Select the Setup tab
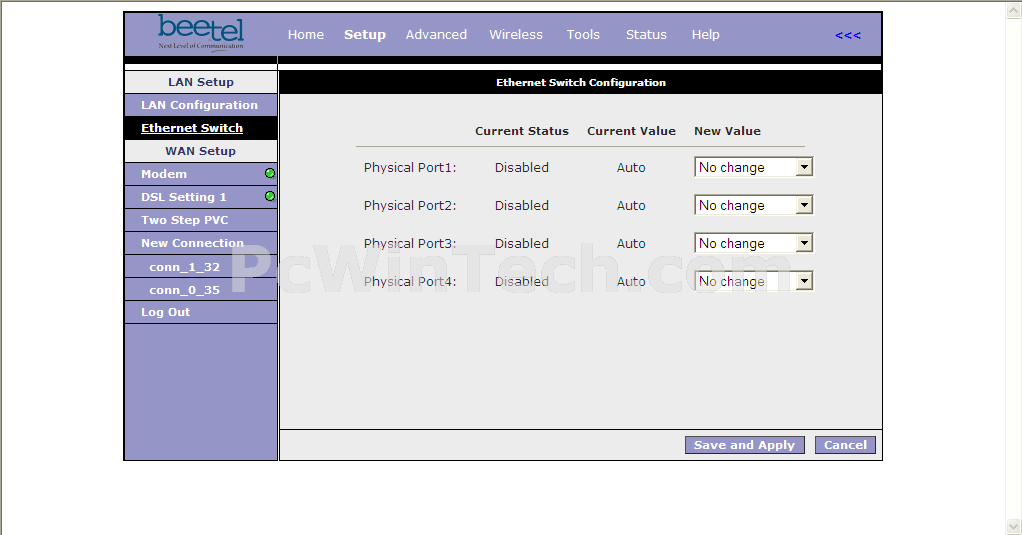 365,35
